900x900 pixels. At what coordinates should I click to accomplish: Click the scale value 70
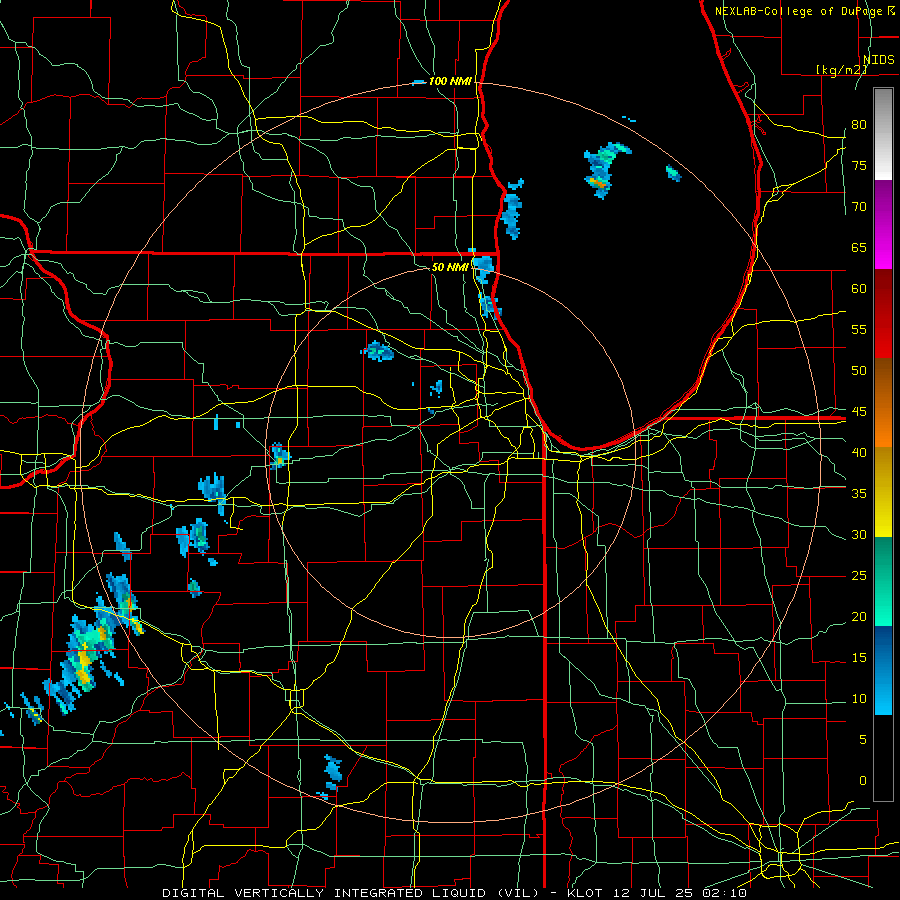pyautogui.click(x=859, y=207)
